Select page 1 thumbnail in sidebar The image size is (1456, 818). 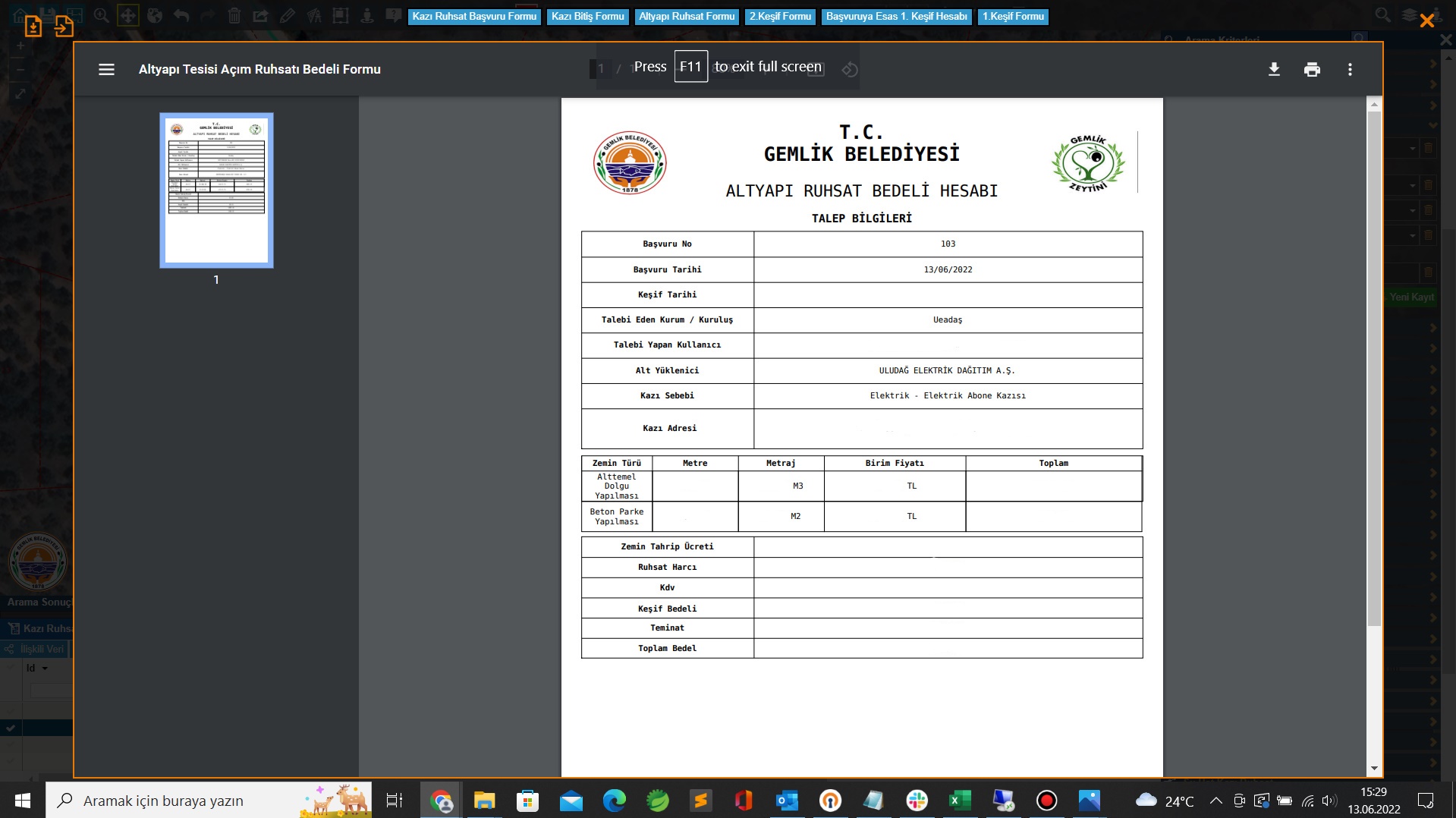pyautogui.click(x=216, y=190)
